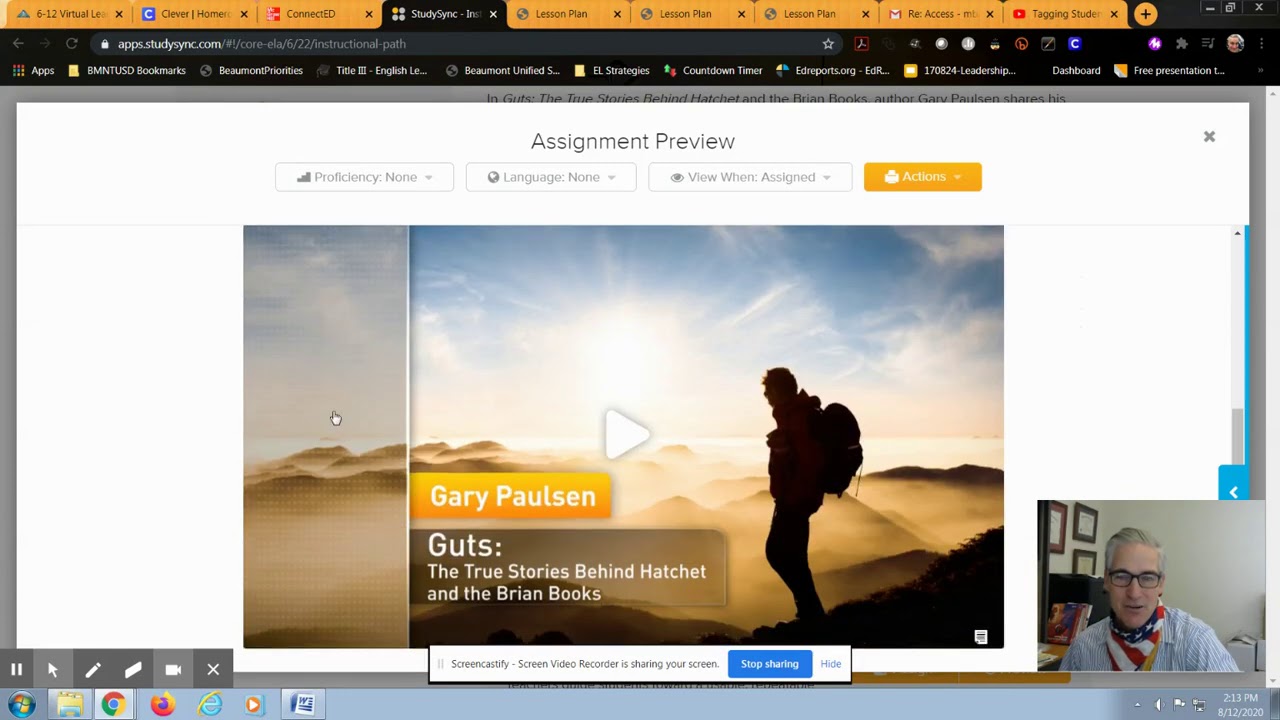The width and height of the screenshot is (1280, 720).
Task: Show more bookmarks with the chevron
Action: [x=1261, y=71]
